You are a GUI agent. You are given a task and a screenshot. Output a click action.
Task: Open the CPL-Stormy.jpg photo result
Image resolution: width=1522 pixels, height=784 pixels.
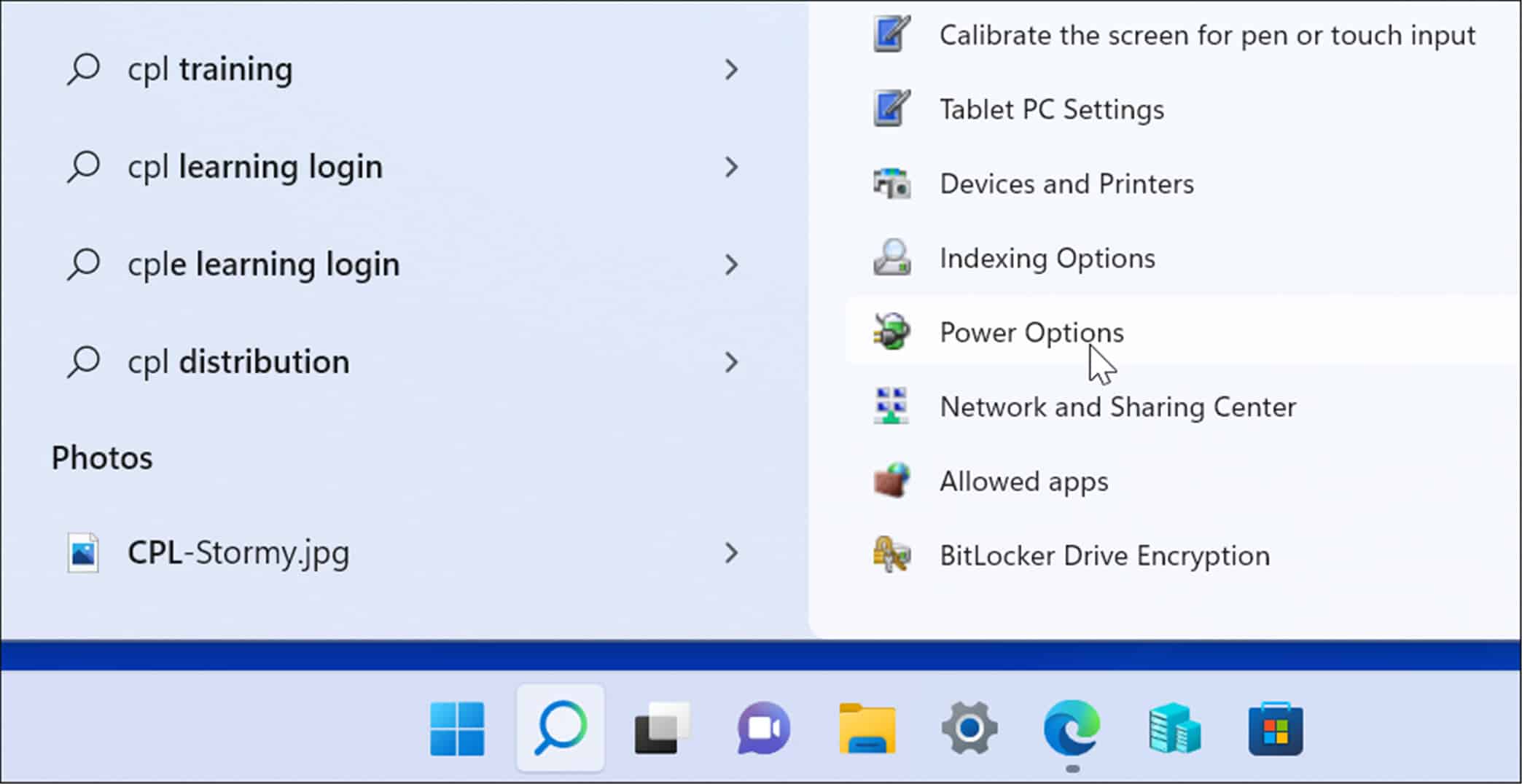coord(238,552)
